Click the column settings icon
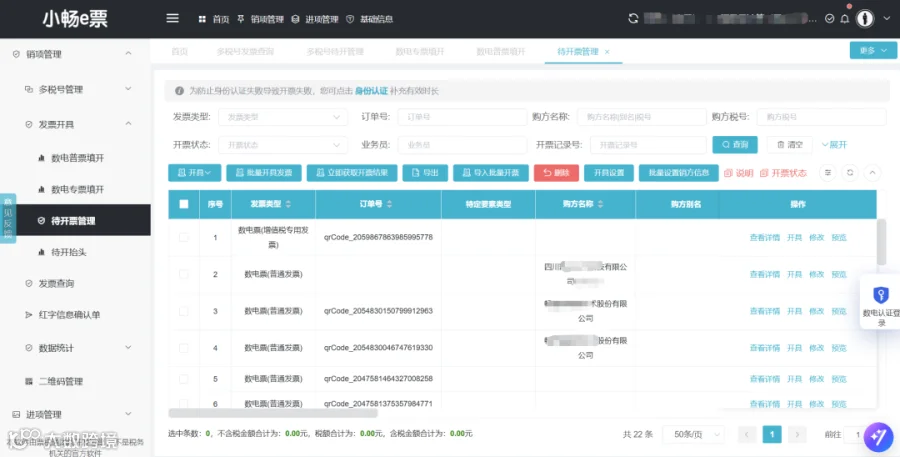This screenshot has height=457, width=900. pos(827,172)
